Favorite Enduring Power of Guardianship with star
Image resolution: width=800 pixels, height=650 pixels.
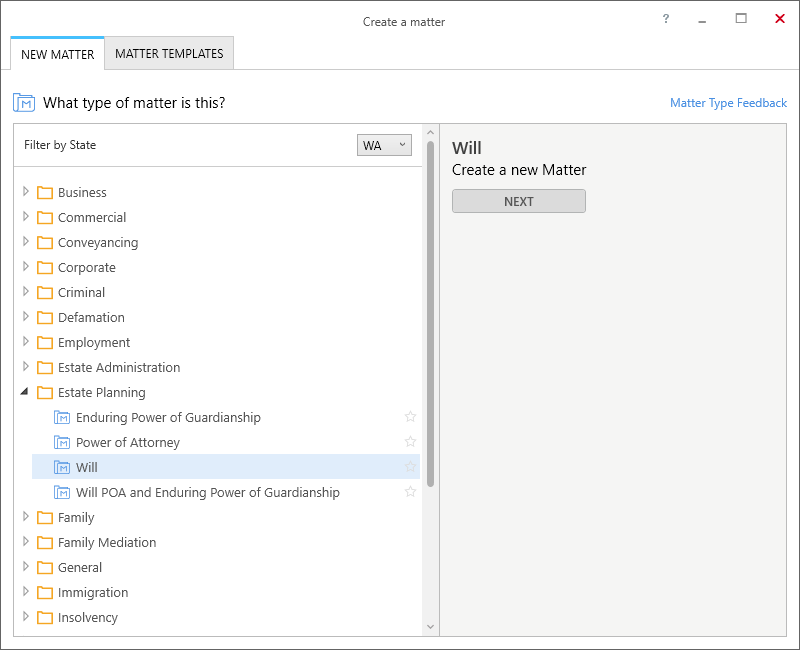click(410, 417)
